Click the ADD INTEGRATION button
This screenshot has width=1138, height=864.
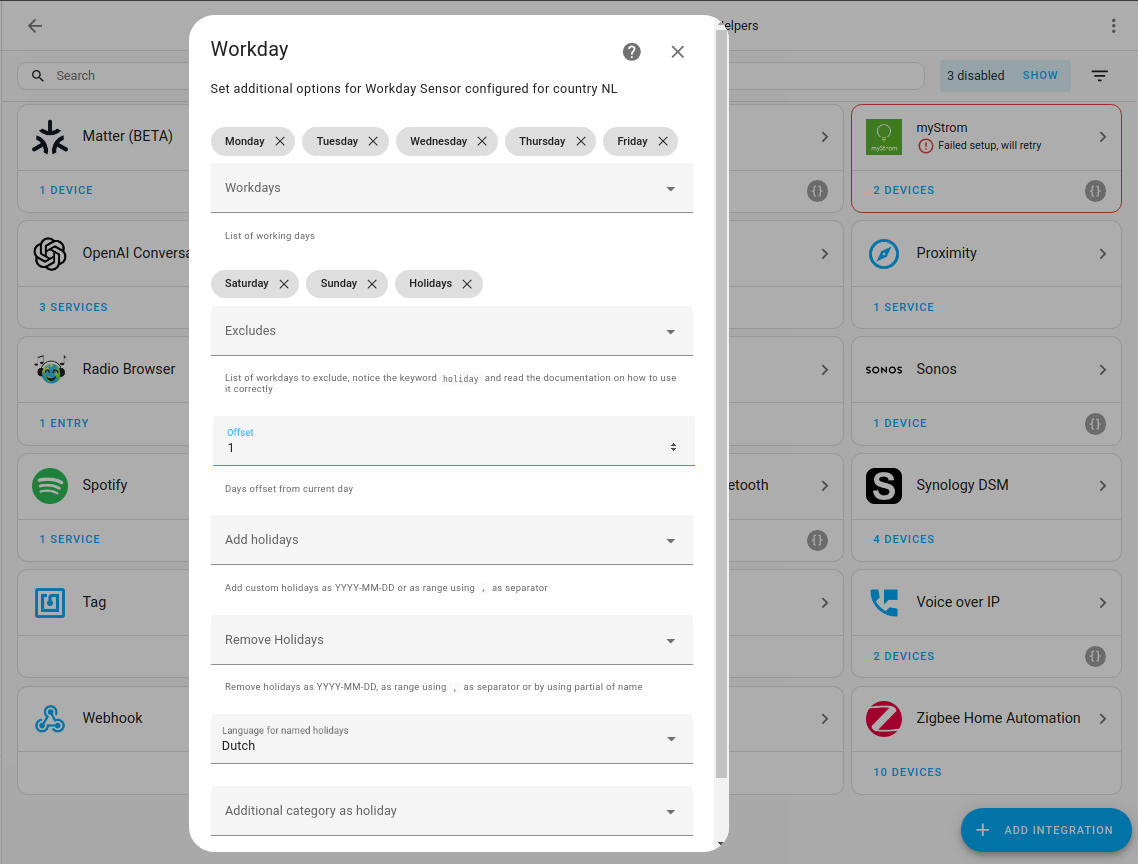pyautogui.click(x=1046, y=830)
